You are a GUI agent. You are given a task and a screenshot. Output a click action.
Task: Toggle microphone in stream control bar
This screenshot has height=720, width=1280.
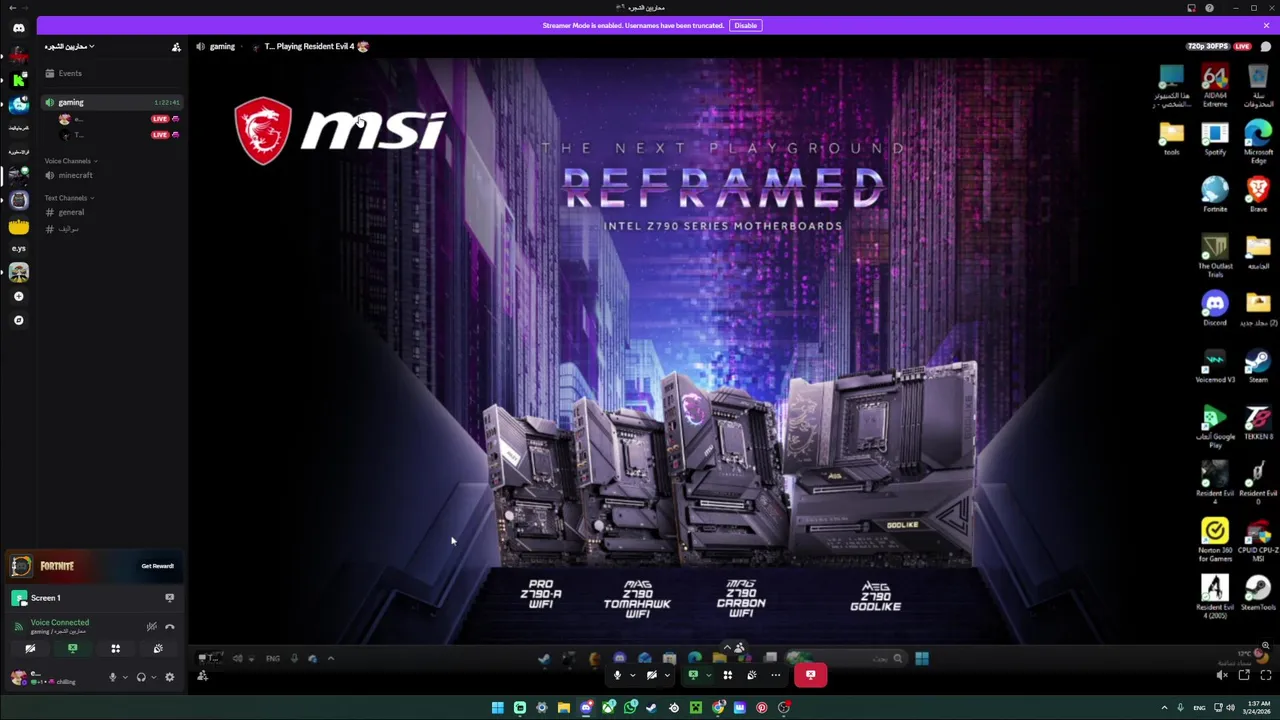[x=617, y=675]
